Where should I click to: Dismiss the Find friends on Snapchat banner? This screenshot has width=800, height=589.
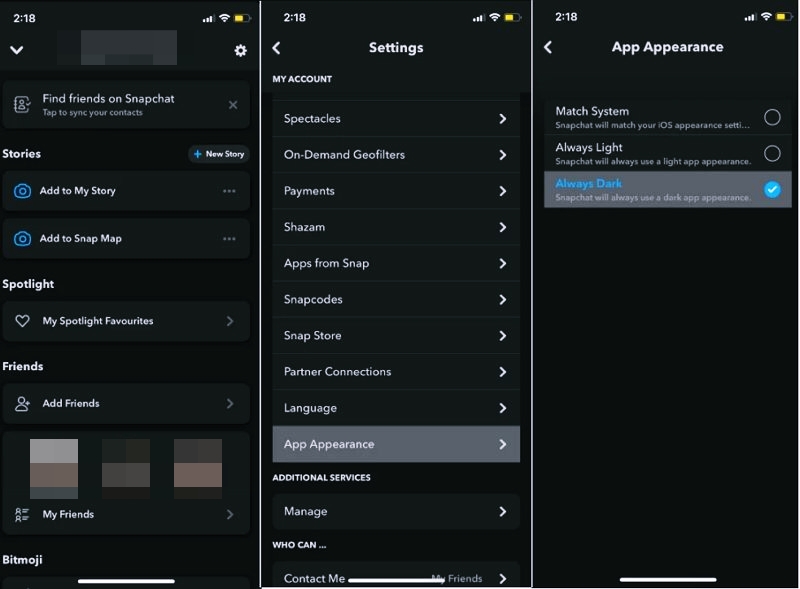coord(233,105)
